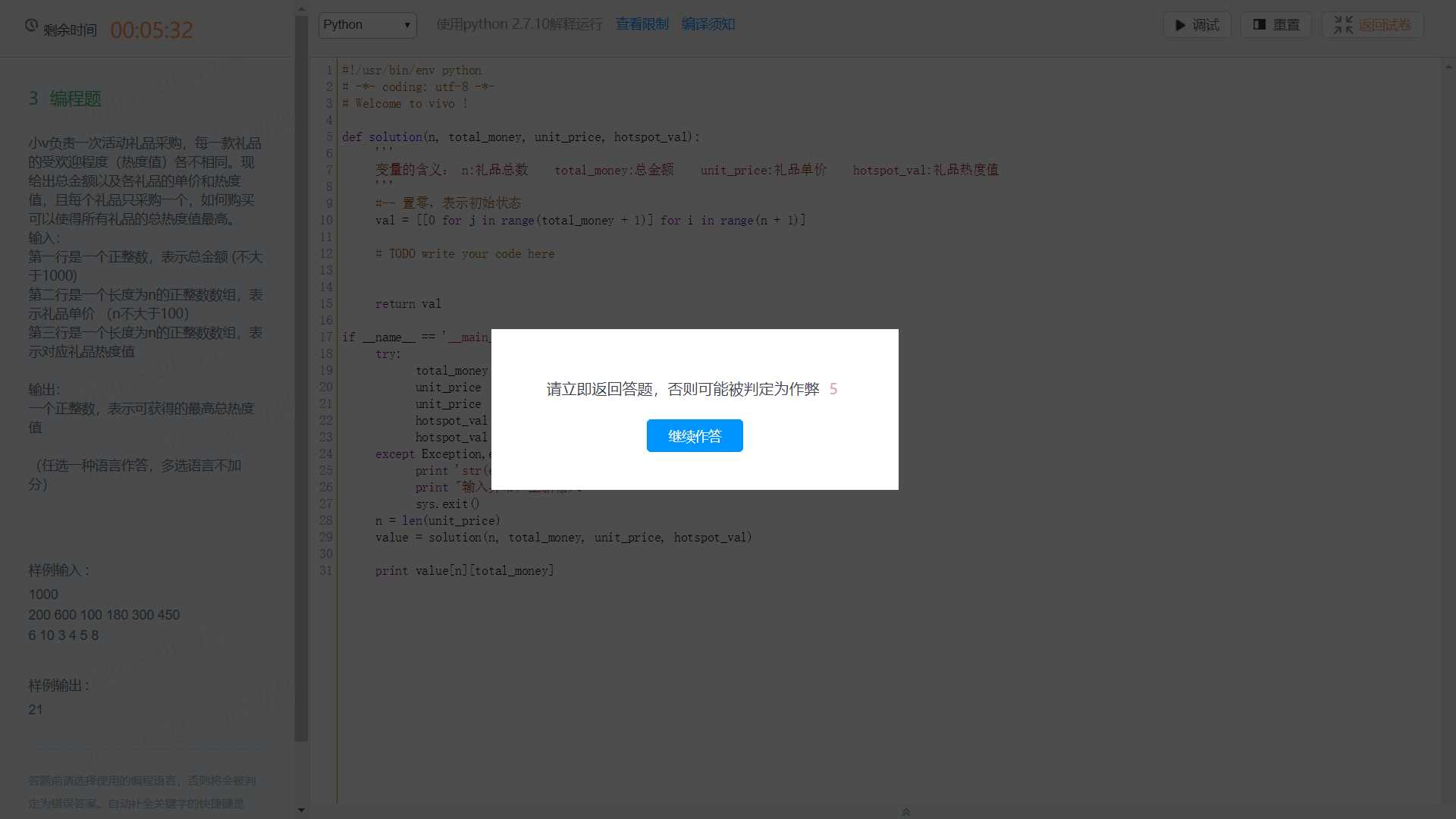The image size is (1456, 819).
Task: Open the 编译须知 link
Action: click(708, 24)
